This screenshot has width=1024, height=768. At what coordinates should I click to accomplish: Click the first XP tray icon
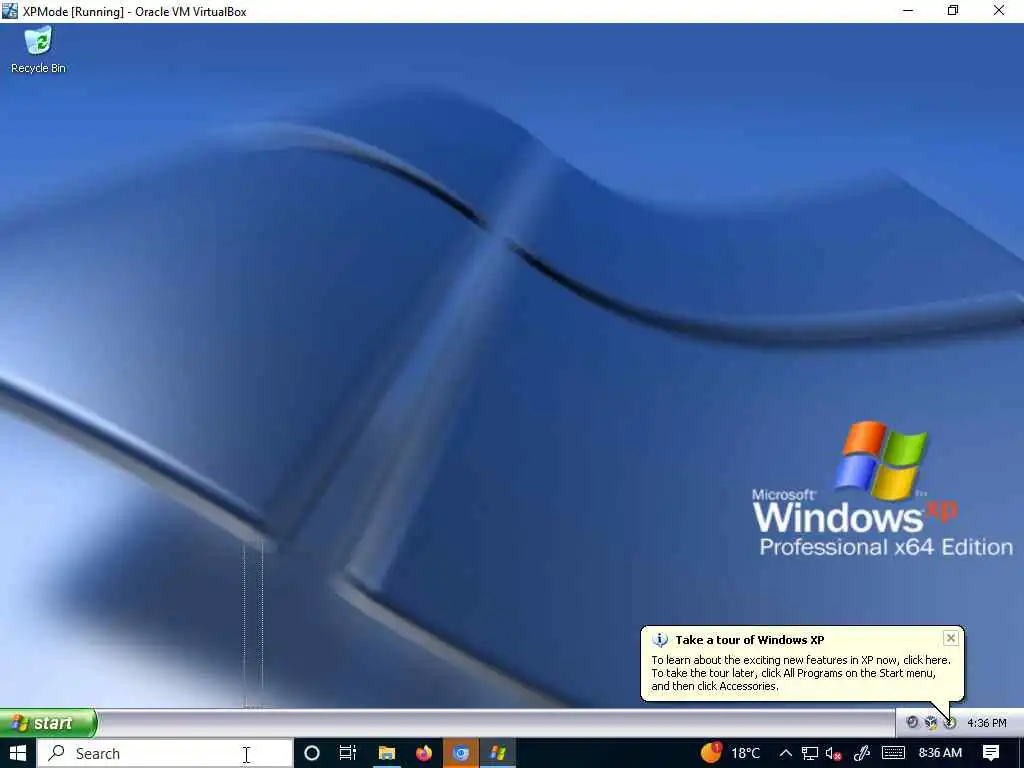coord(912,722)
